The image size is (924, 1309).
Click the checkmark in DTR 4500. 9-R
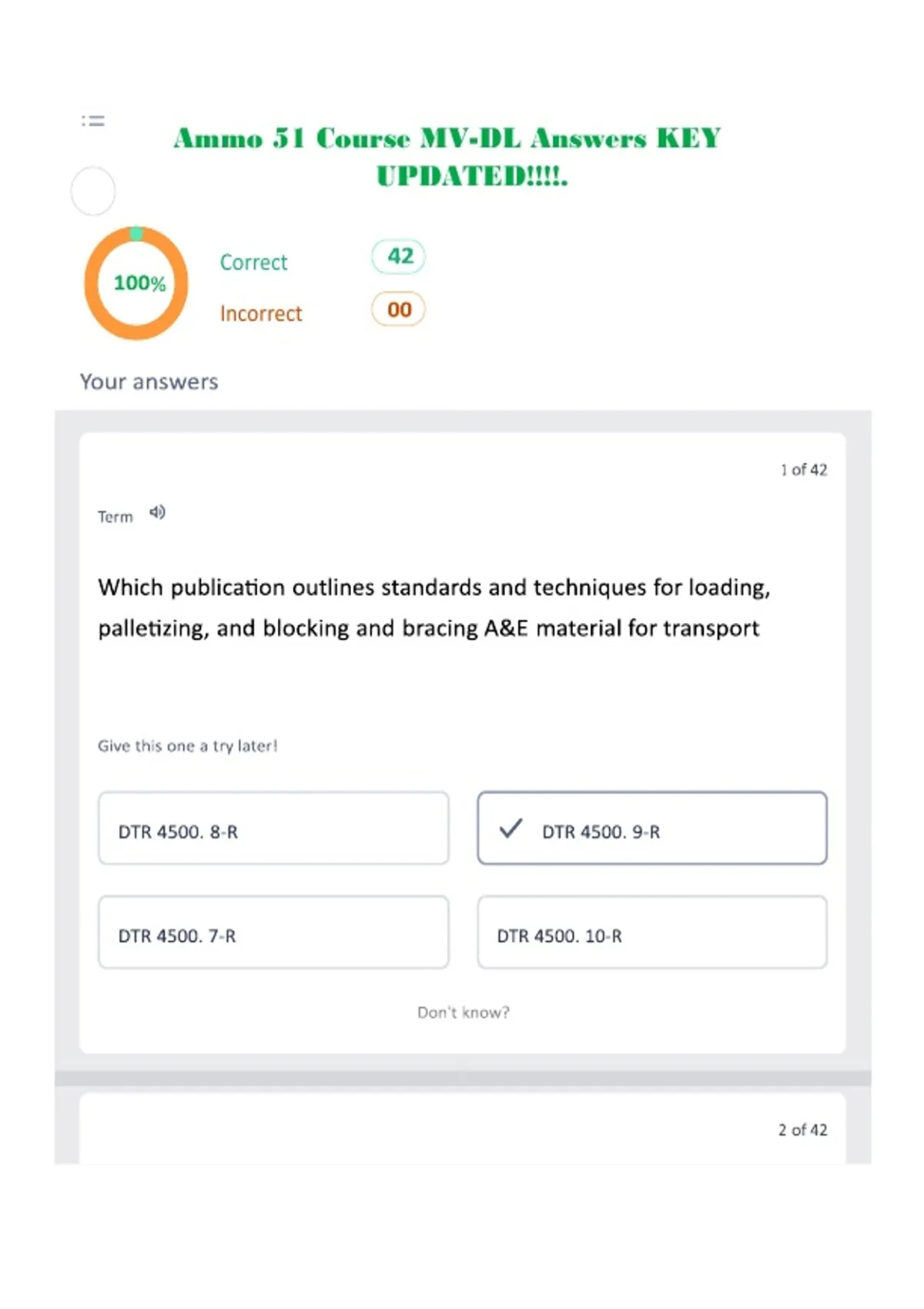(511, 829)
